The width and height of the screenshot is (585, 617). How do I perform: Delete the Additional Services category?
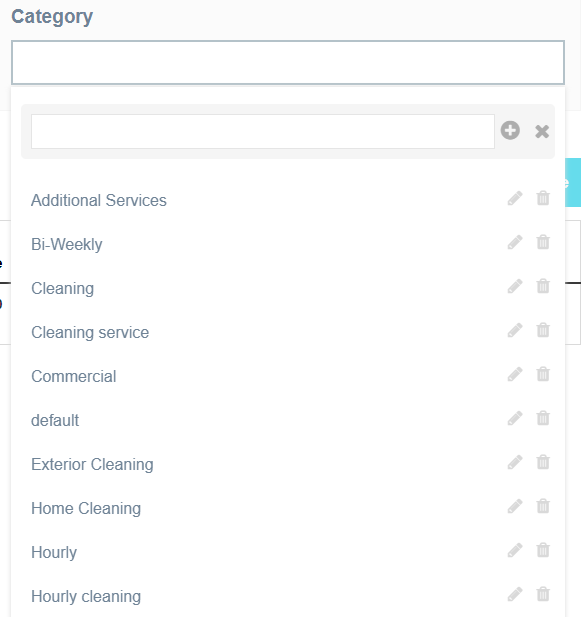543,198
